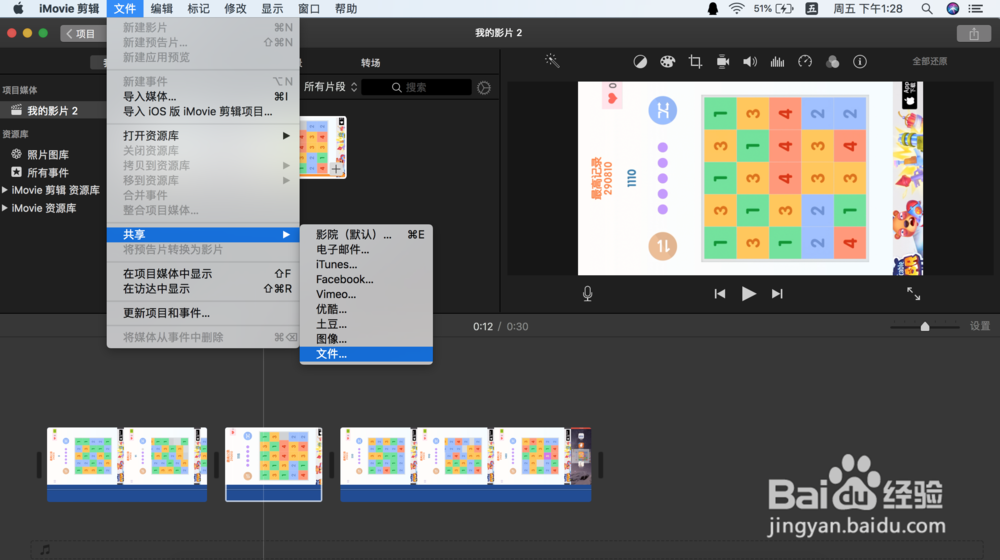Screen dimensions: 1000x560
Task: Choose iTunes... share option
Action: click(x=366, y=264)
